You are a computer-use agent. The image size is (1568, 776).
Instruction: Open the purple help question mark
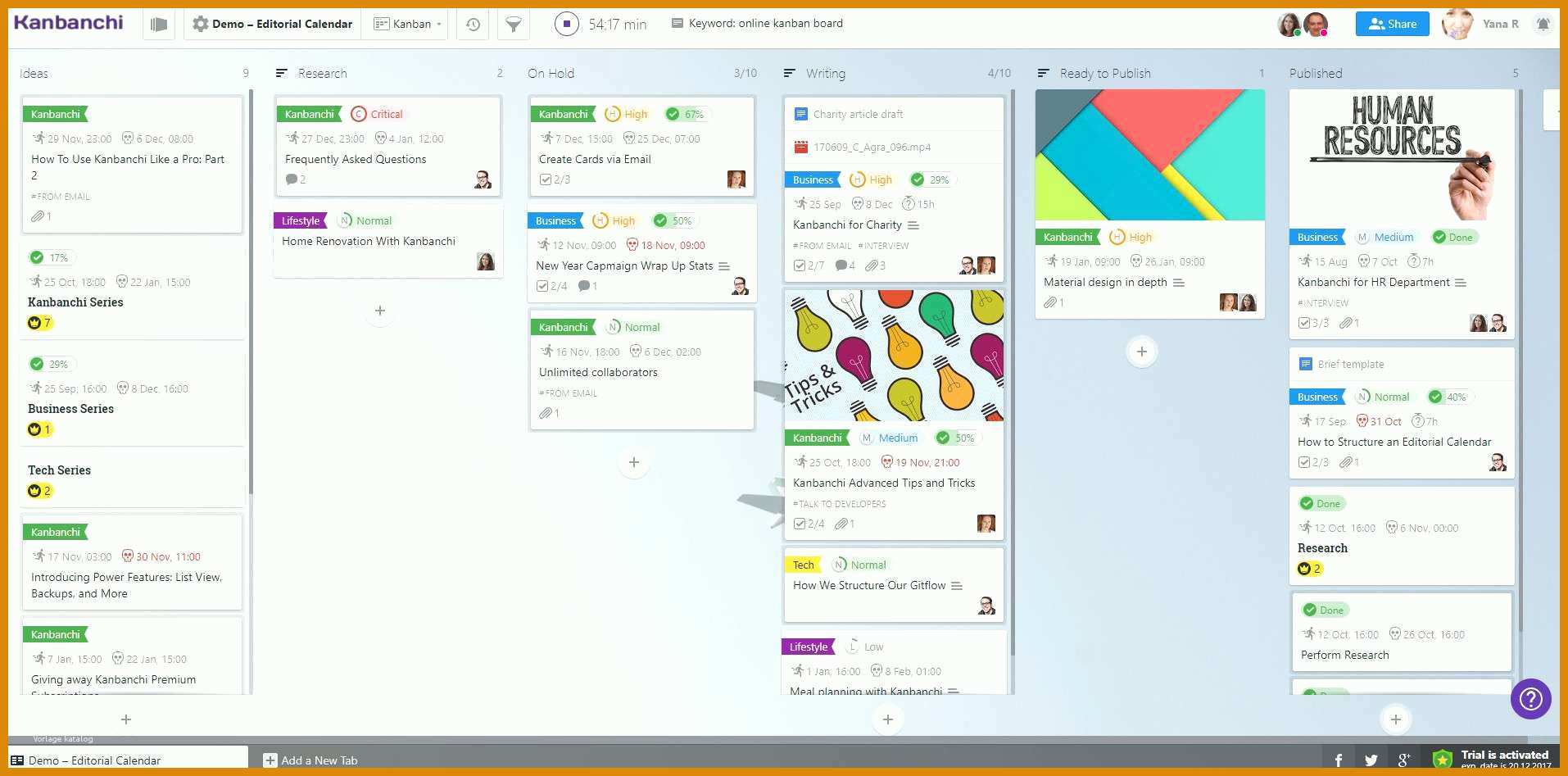(x=1530, y=699)
